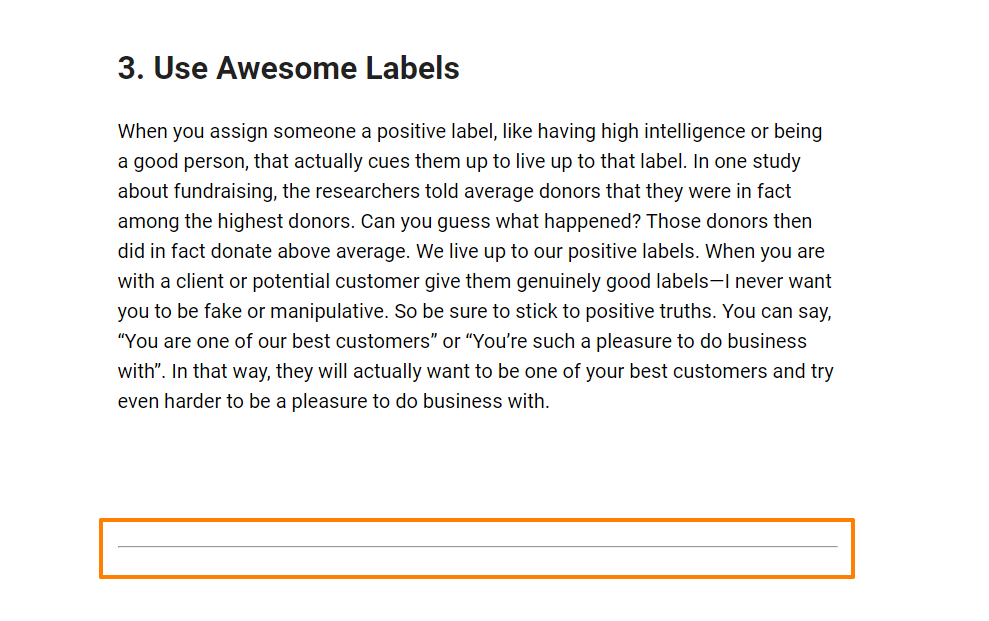Click the word "Awesome" in the heading
Image resolution: width=989 pixels, height=621 pixels.
(287, 68)
